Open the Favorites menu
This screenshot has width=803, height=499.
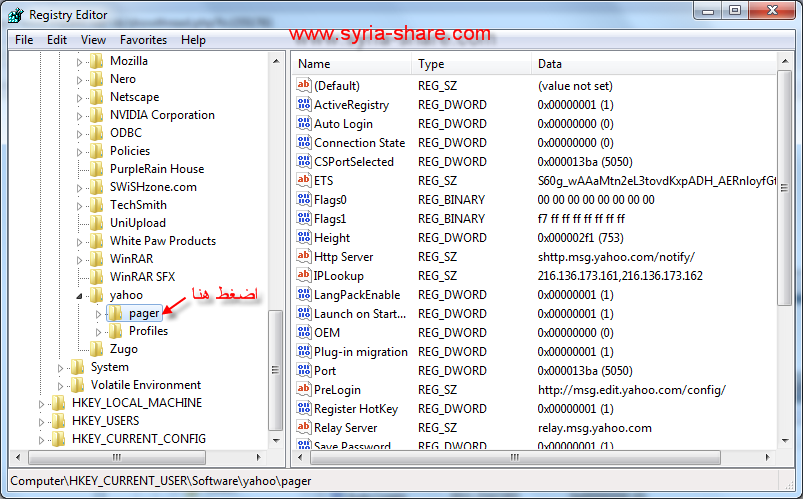coord(143,40)
